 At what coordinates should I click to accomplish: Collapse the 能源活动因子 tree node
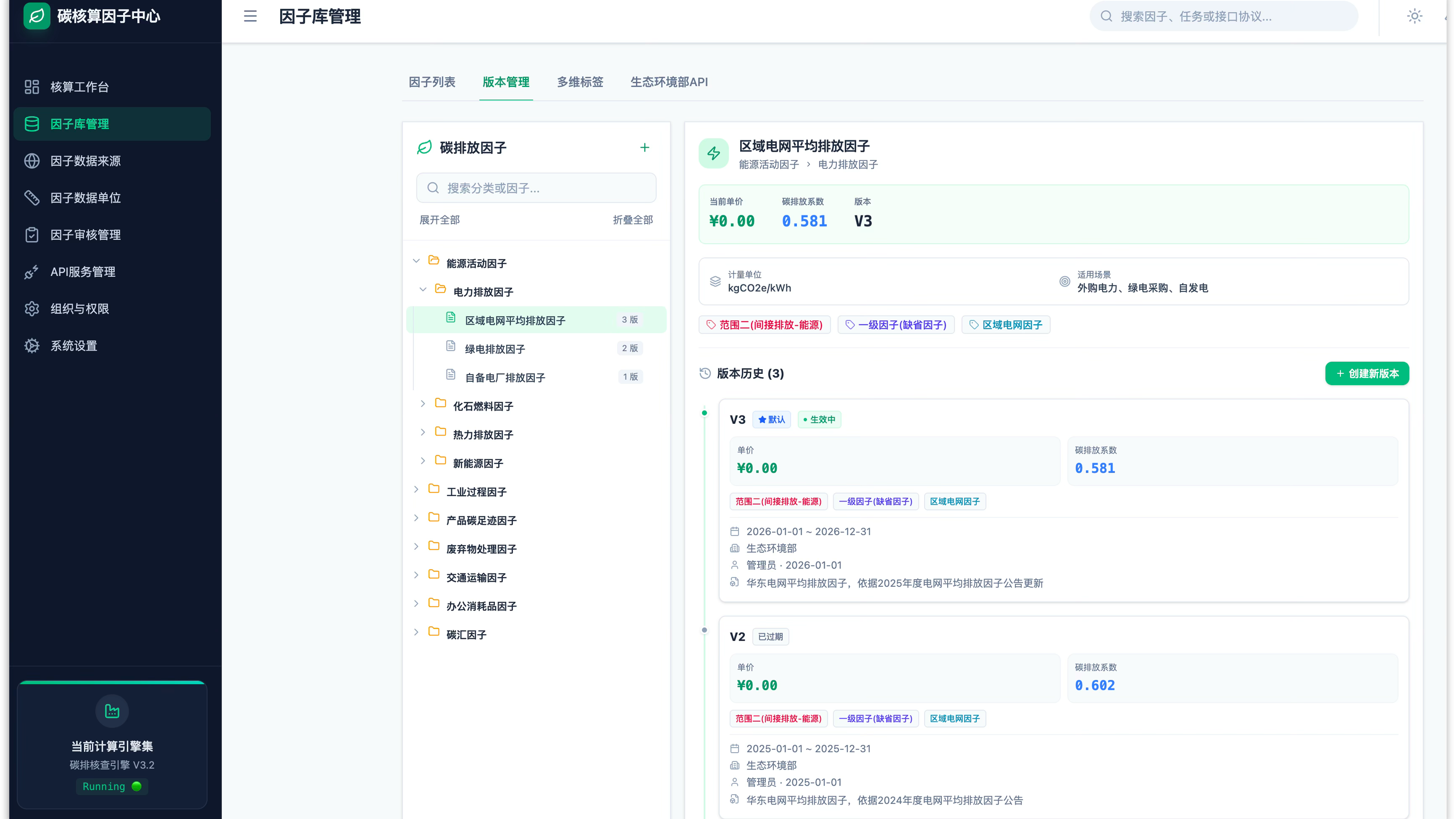[416, 261]
